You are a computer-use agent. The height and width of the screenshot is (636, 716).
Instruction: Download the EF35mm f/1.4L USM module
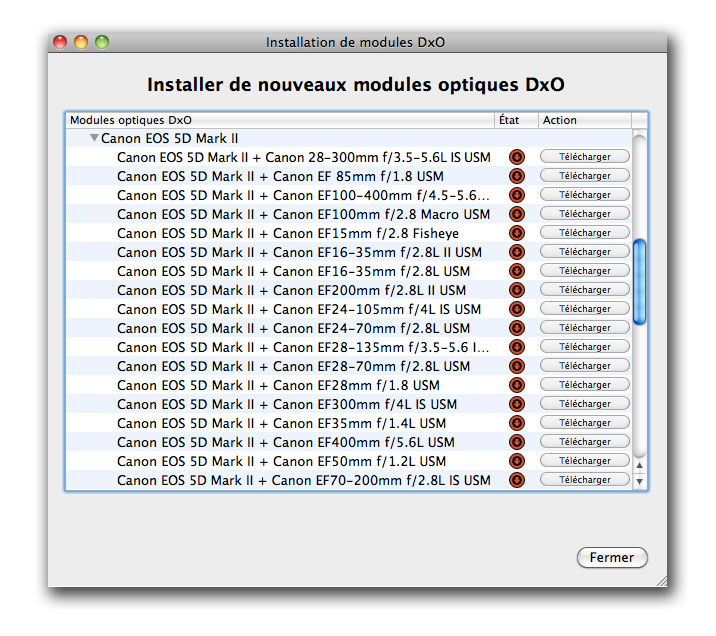[x=584, y=423]
